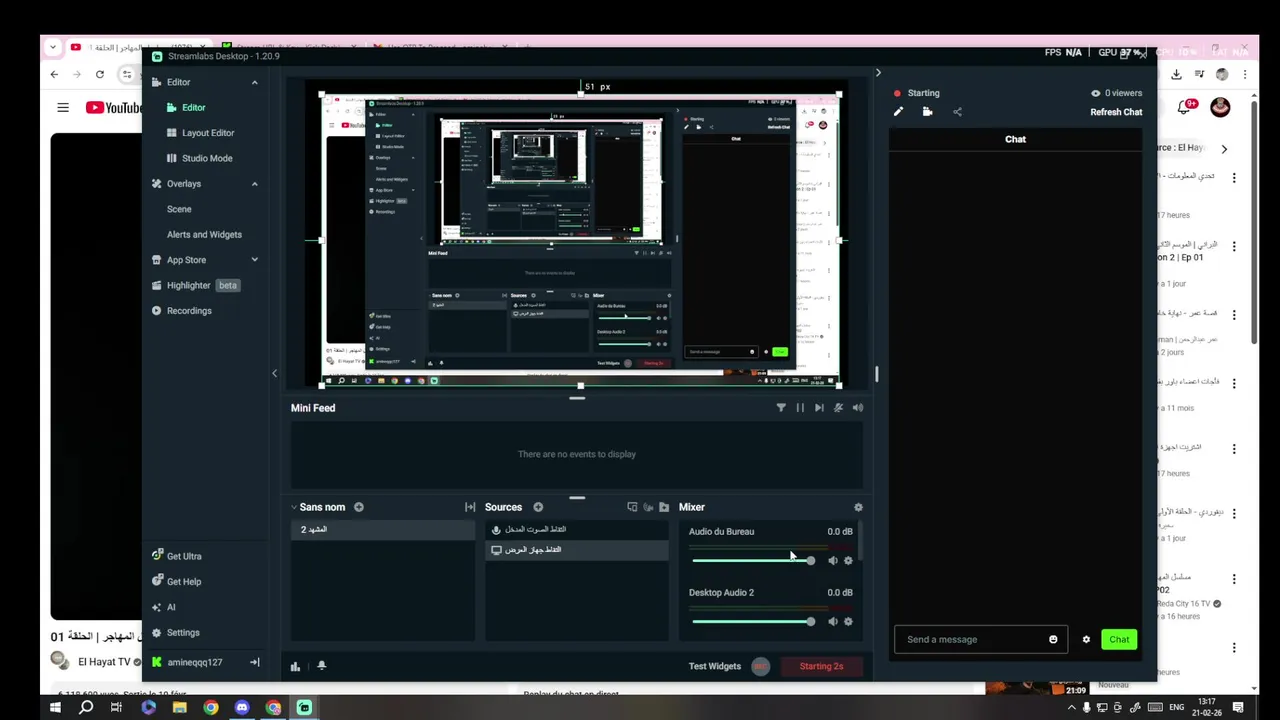1280x720 pixels.
Task: Click the green Chat send button
Action: [x=1118, y=640]
